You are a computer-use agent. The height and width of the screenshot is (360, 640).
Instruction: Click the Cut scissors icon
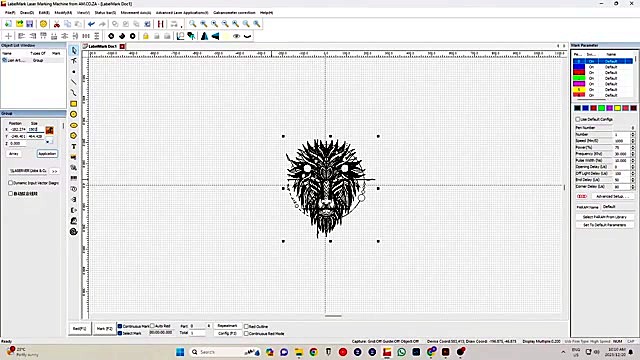tap(57, 24)
